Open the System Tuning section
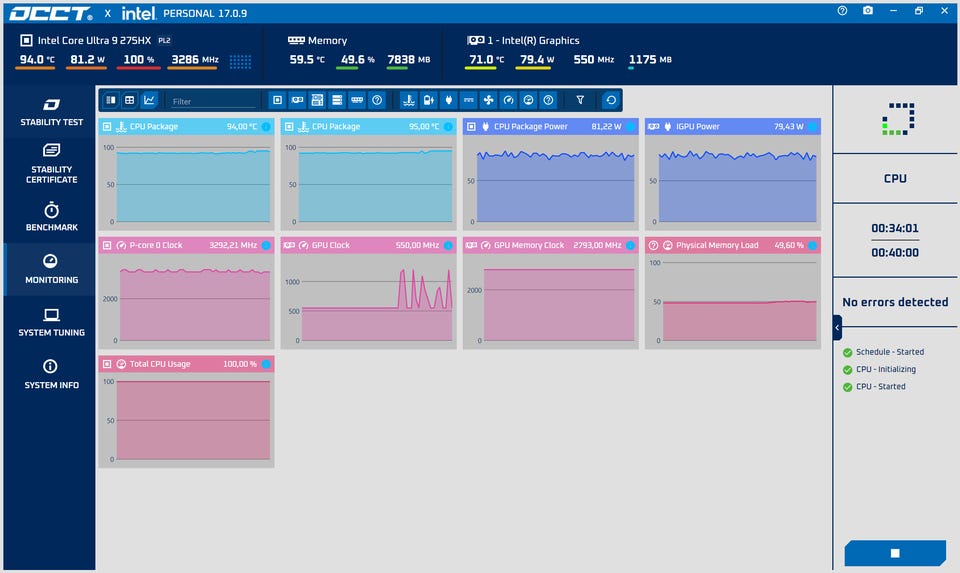Viewport: 960px width, 573px height. pos(51,322)
